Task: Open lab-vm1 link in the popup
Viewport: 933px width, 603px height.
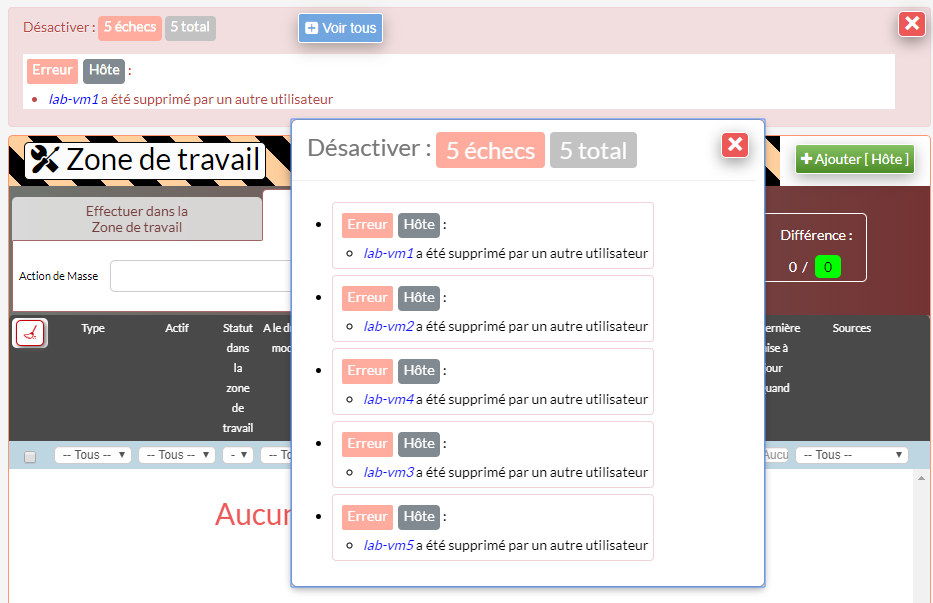Action: click(x=389, y=254)
